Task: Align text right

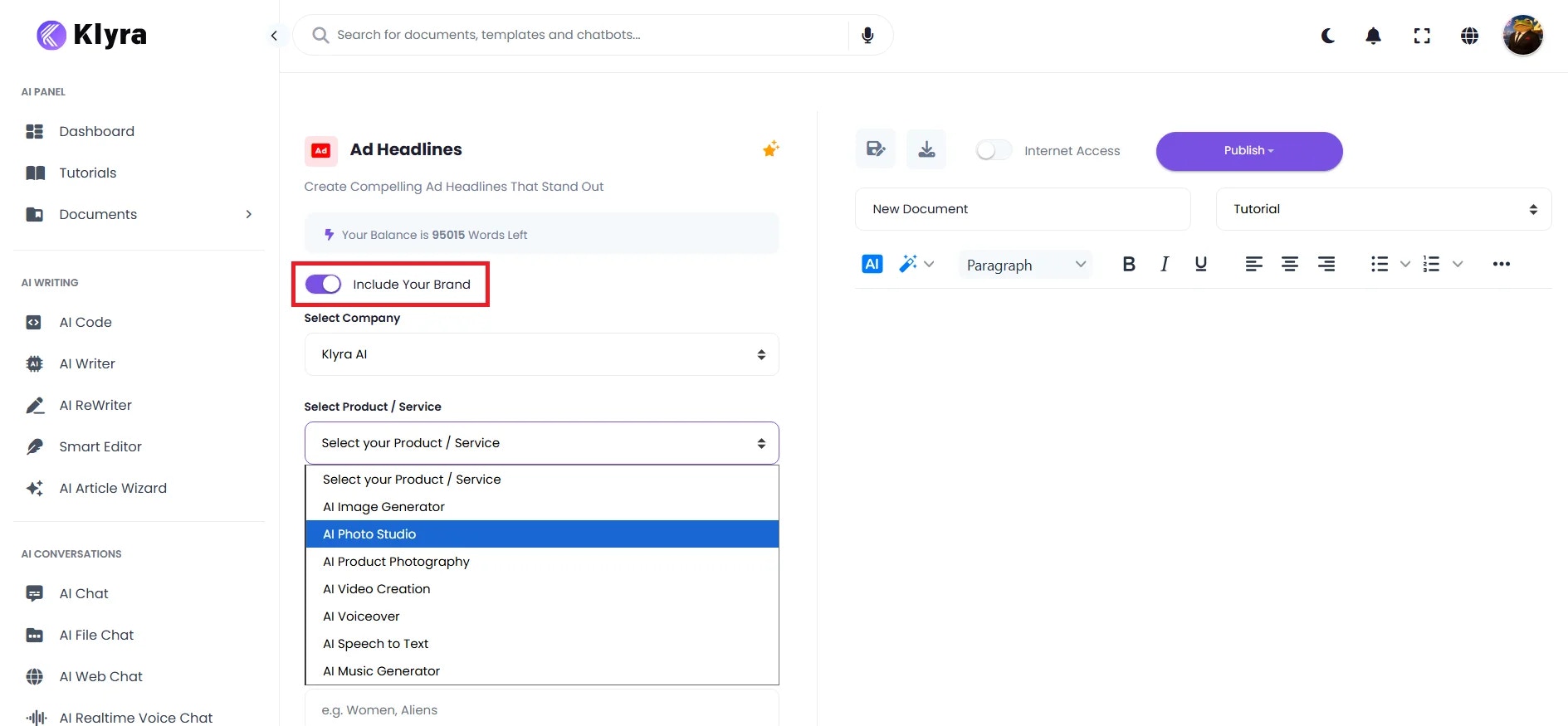Action: click(x=1326, y=264)
